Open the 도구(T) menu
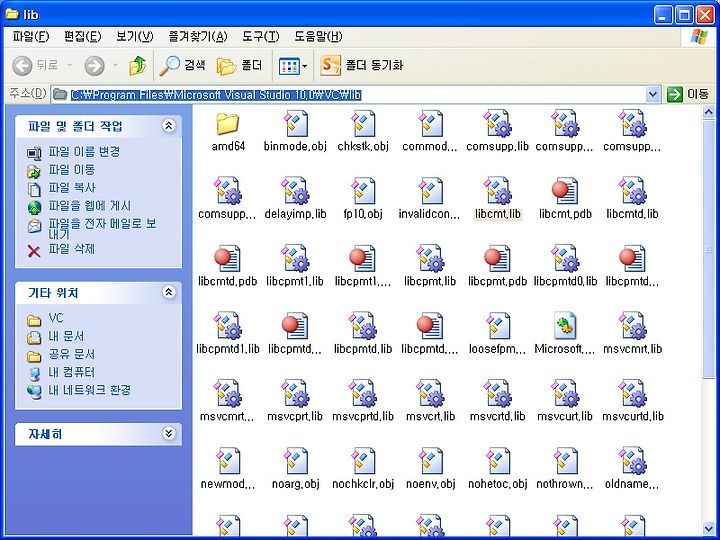Image resolution: width=720 pixels, height=540 pixels. [260, 36]
